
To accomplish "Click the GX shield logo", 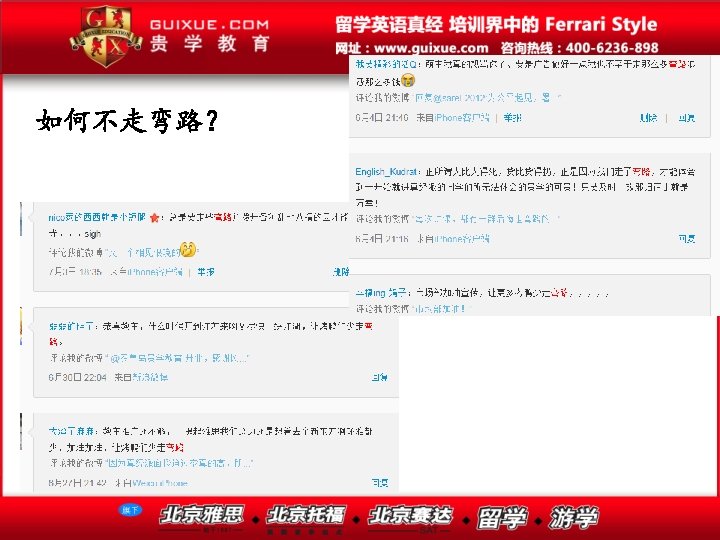I will click(x=107, y=35).
